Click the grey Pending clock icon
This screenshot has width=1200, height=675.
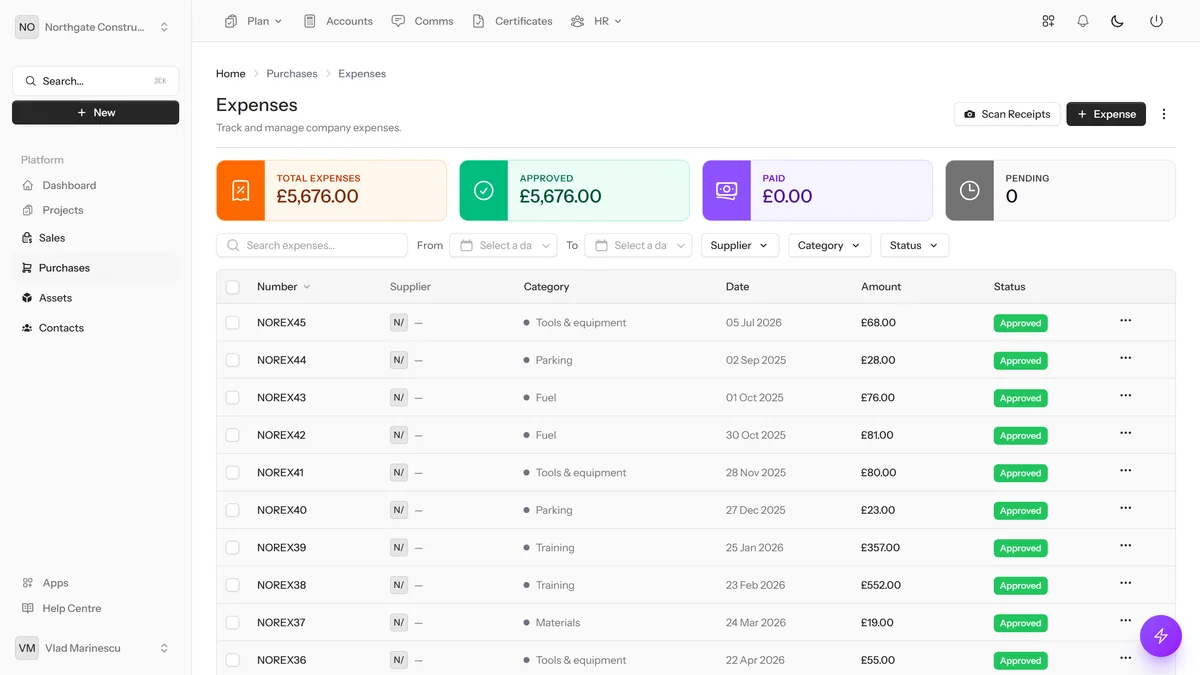tap(970, 190)
